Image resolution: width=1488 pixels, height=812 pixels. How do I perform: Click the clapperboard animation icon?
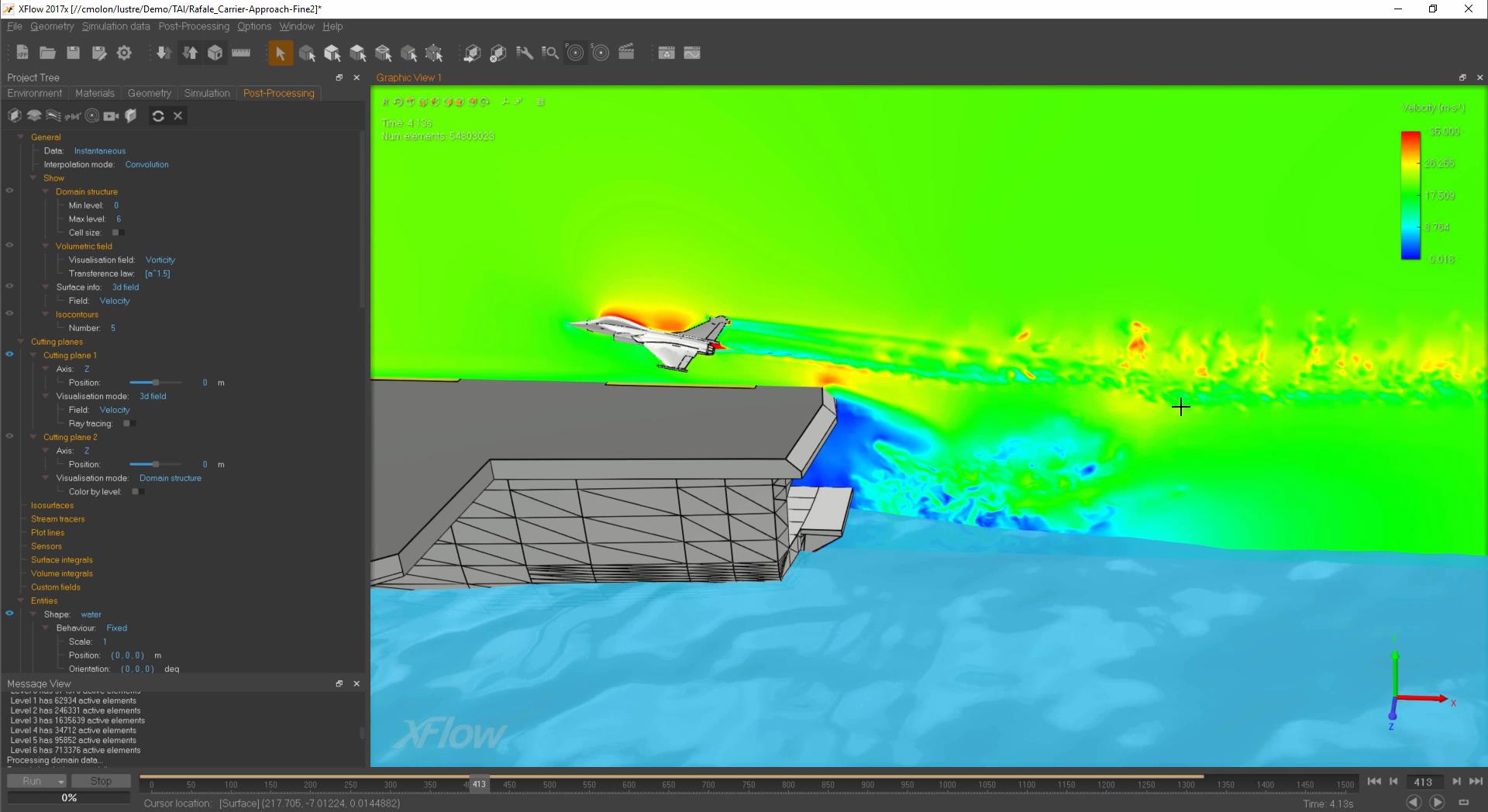coord(626,53)
